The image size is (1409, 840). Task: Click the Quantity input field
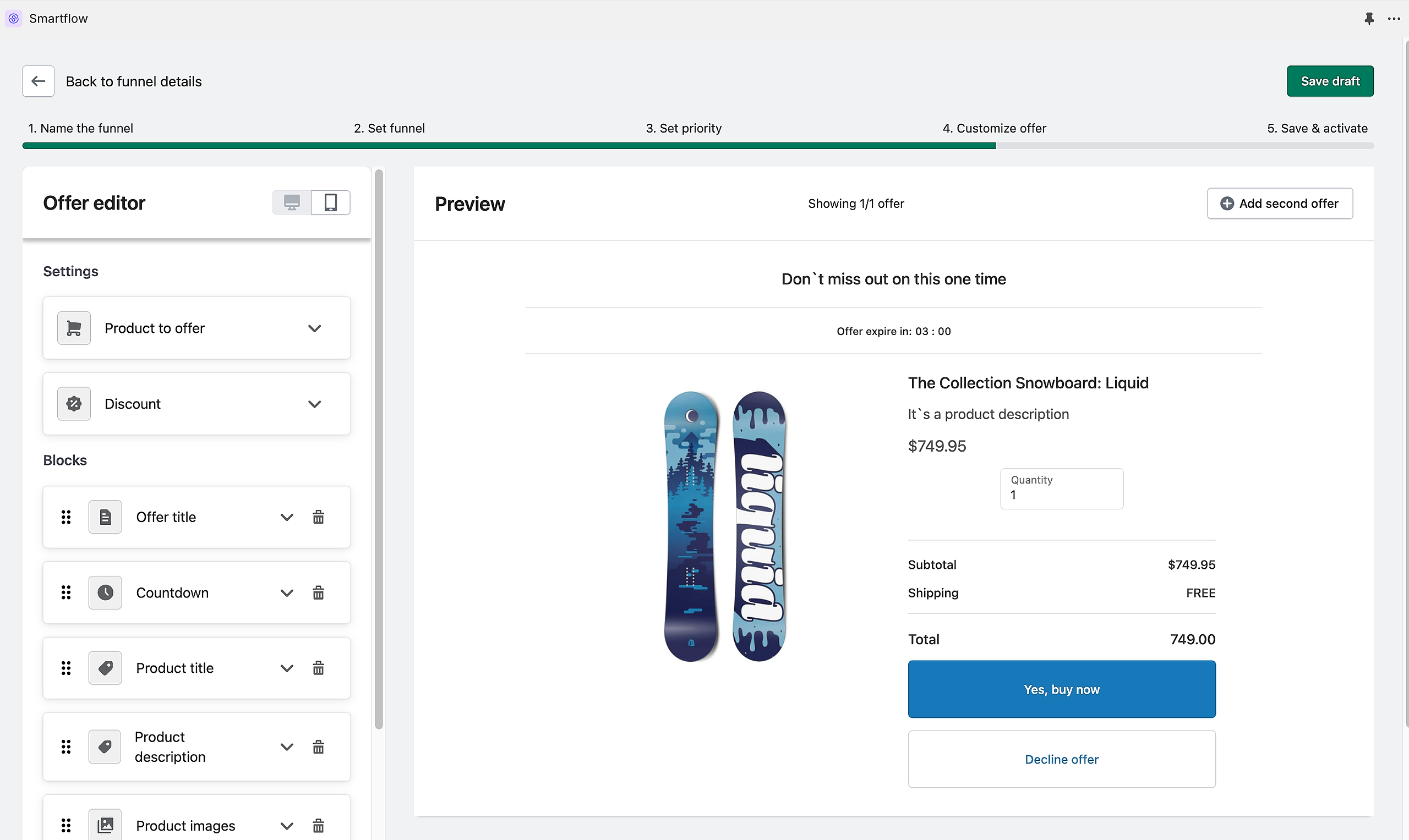(1061, 488)
